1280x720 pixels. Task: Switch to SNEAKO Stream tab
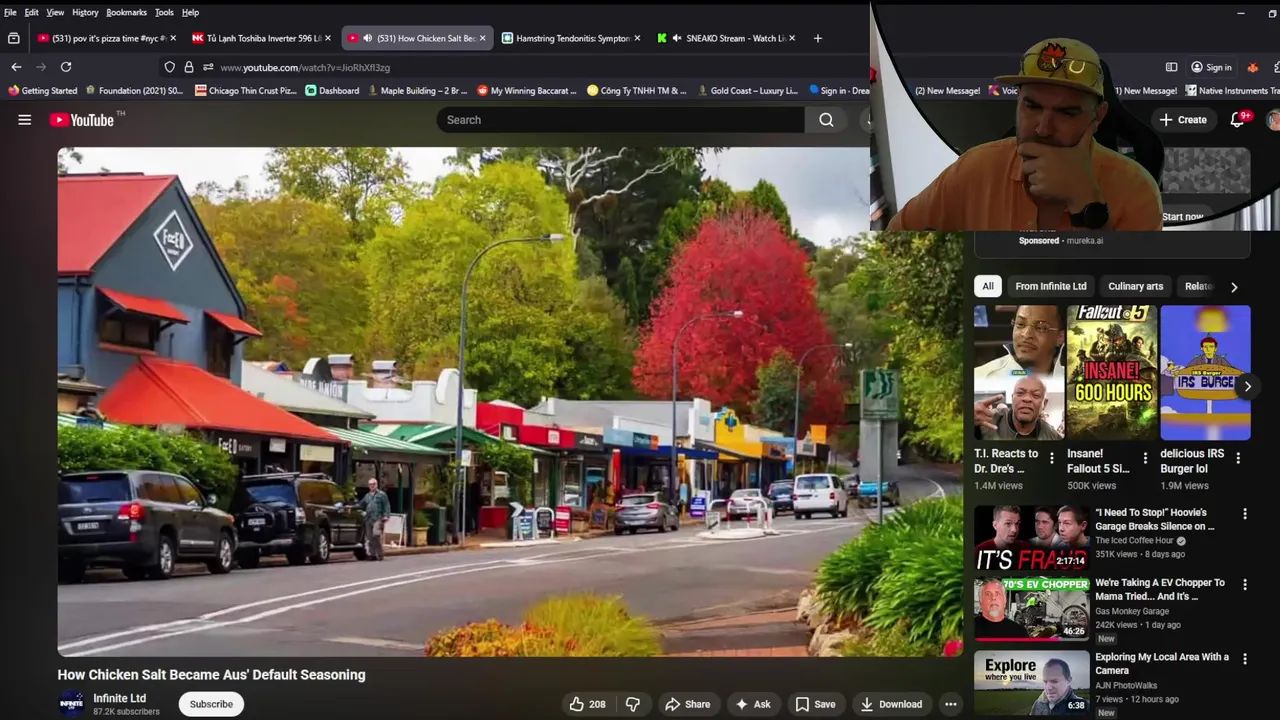click(x=725, y=38)
